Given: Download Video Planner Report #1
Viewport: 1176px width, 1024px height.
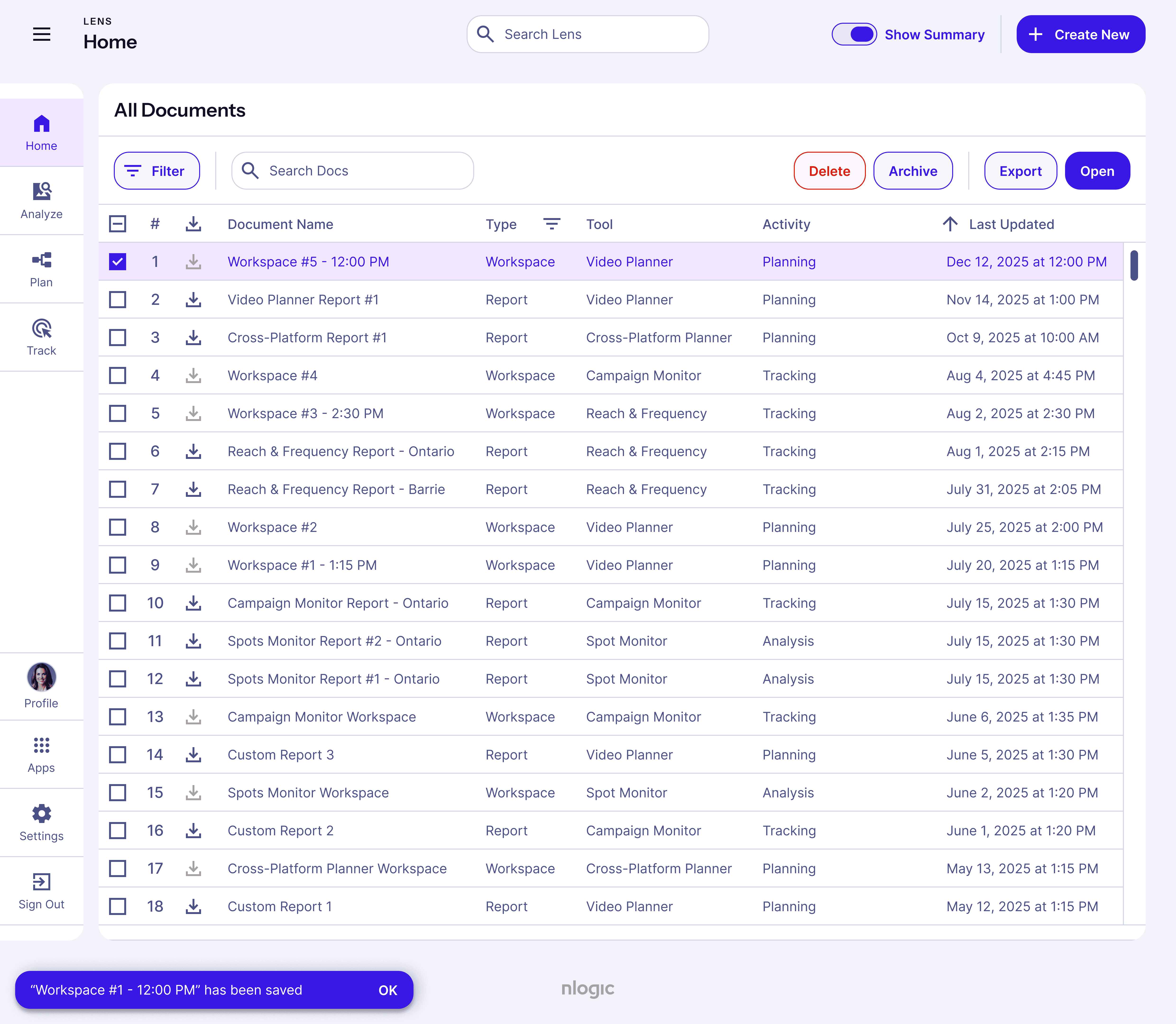Looking at the screenshot, I should [193, 299].
